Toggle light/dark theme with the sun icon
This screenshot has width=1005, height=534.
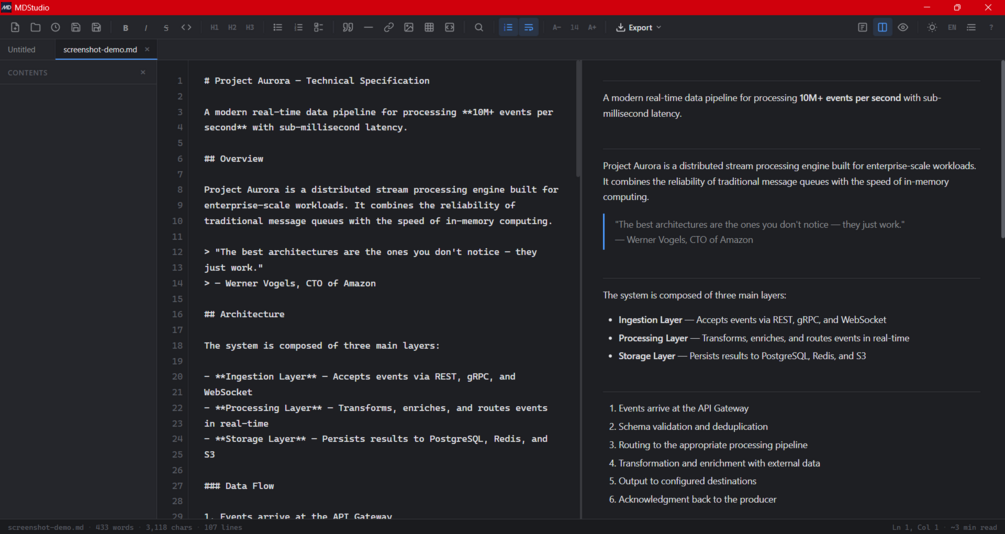(x=932, y=28)
